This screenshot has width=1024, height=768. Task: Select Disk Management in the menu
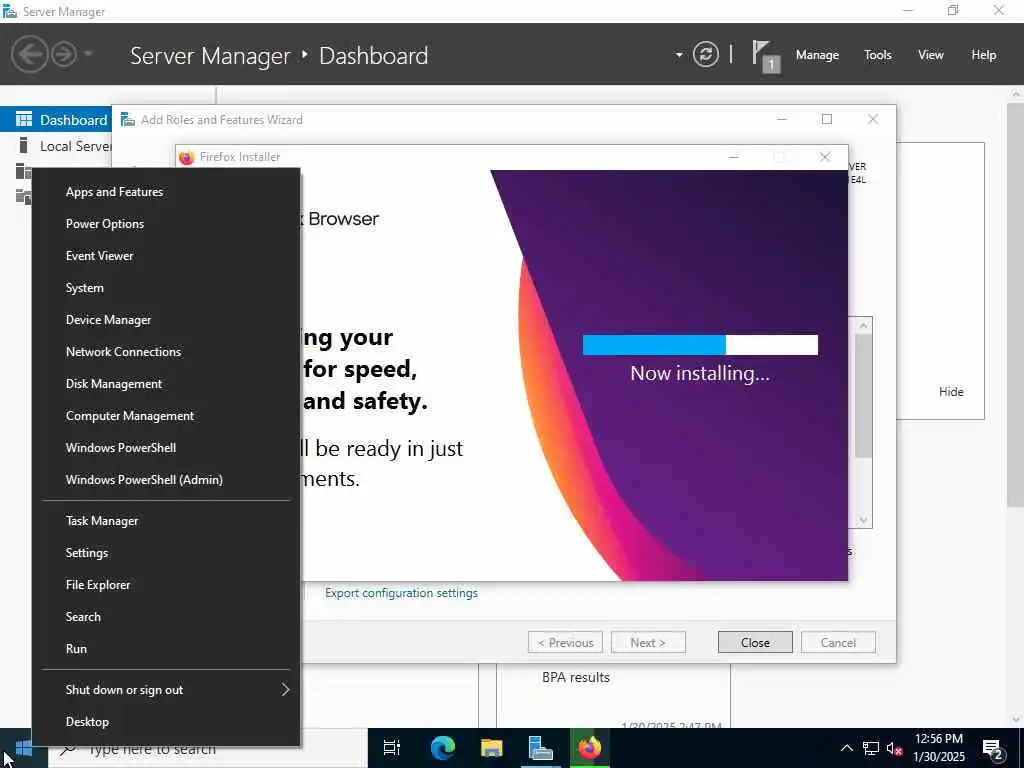[166, 384]
